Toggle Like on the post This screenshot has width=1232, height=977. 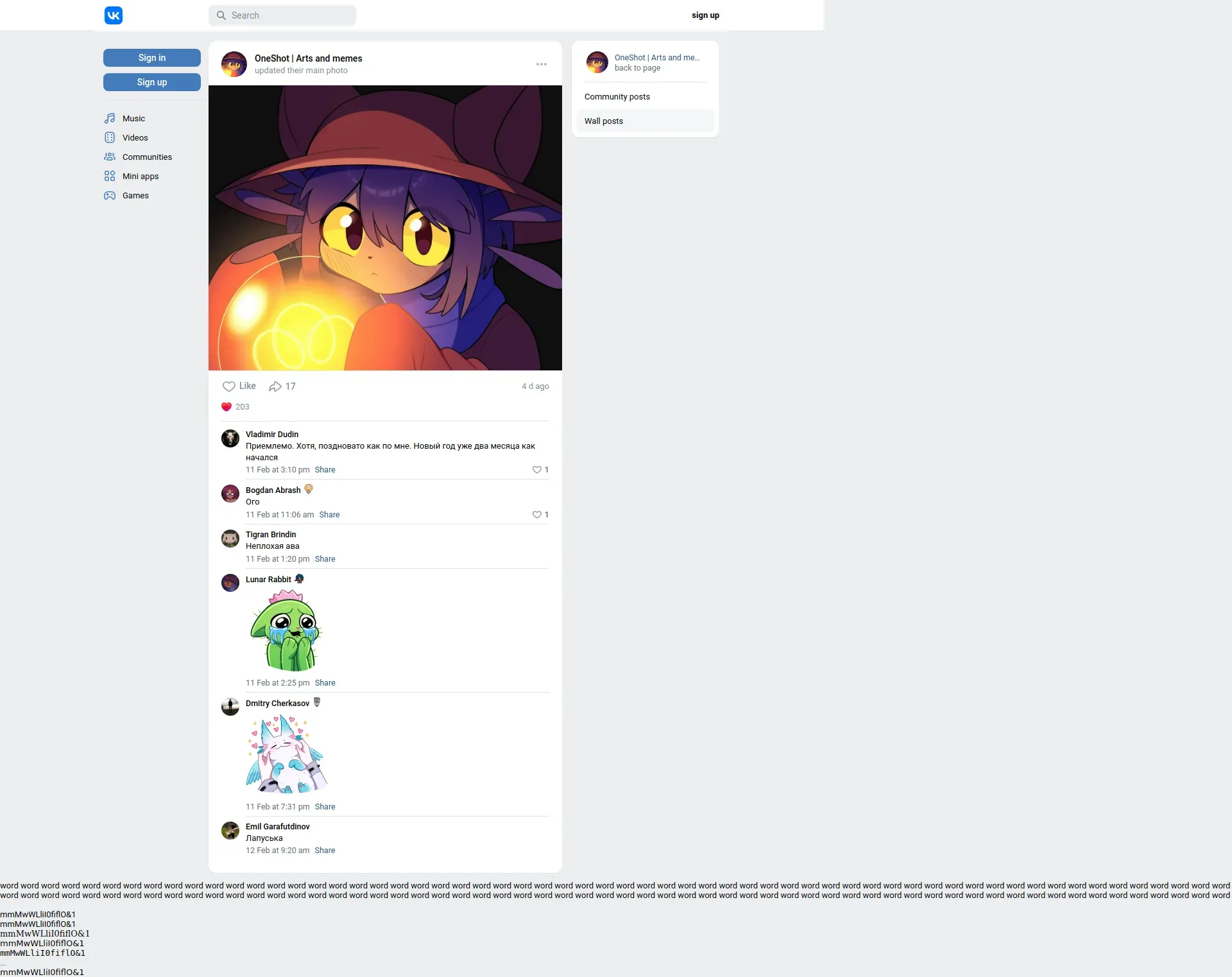click(239, 386)
